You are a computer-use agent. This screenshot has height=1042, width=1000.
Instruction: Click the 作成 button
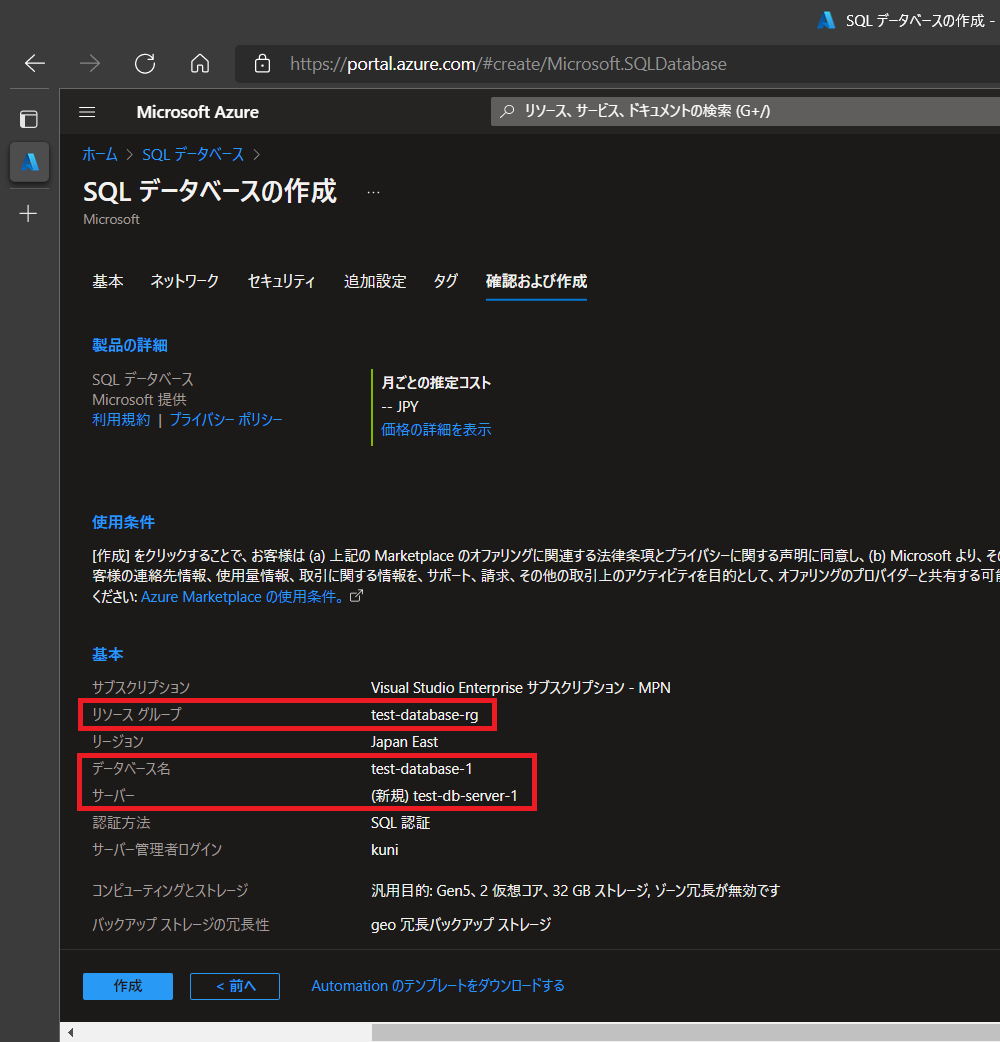click(x=128, y=986)
